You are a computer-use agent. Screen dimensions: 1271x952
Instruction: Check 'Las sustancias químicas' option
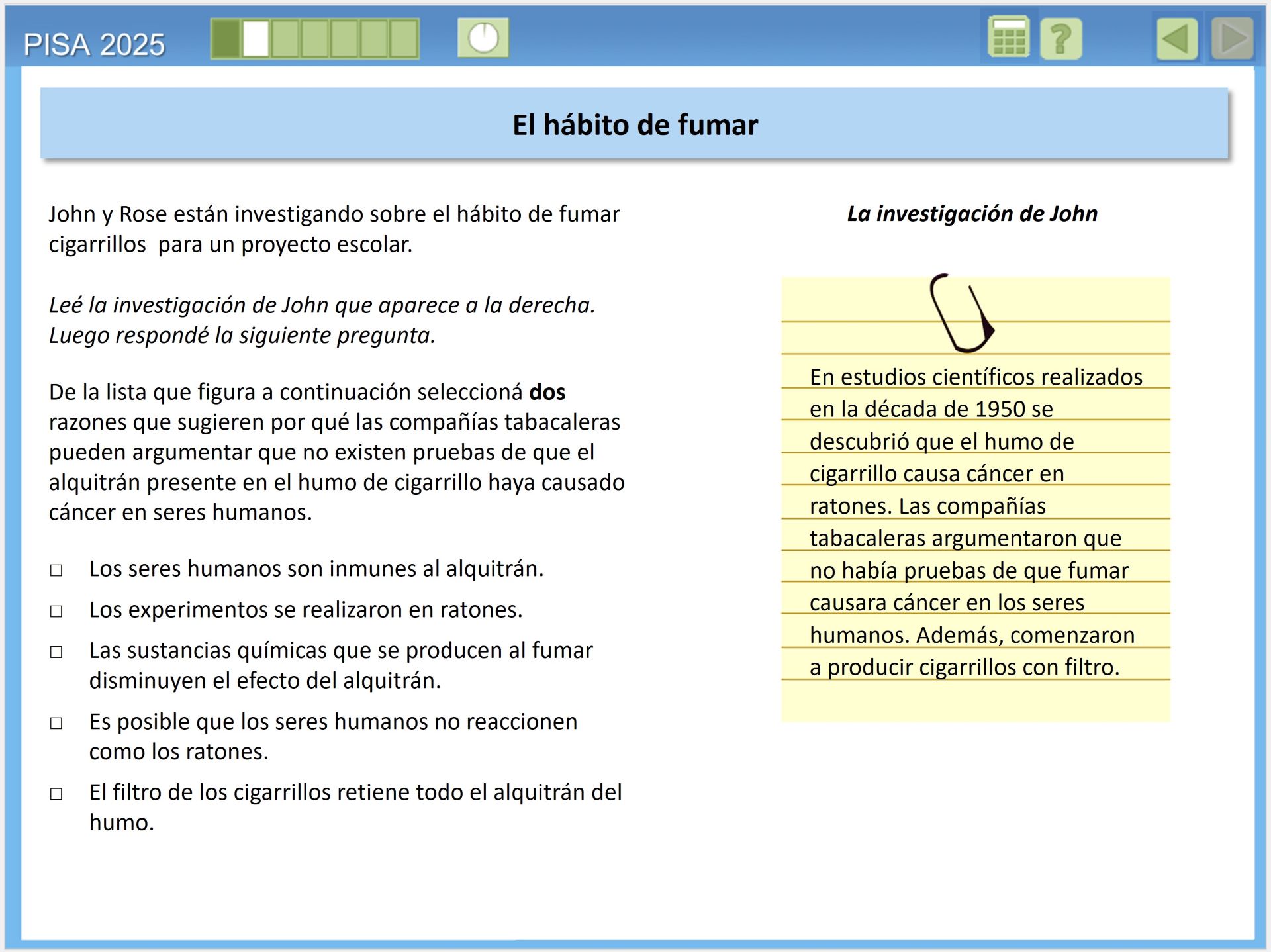[56, 652]
